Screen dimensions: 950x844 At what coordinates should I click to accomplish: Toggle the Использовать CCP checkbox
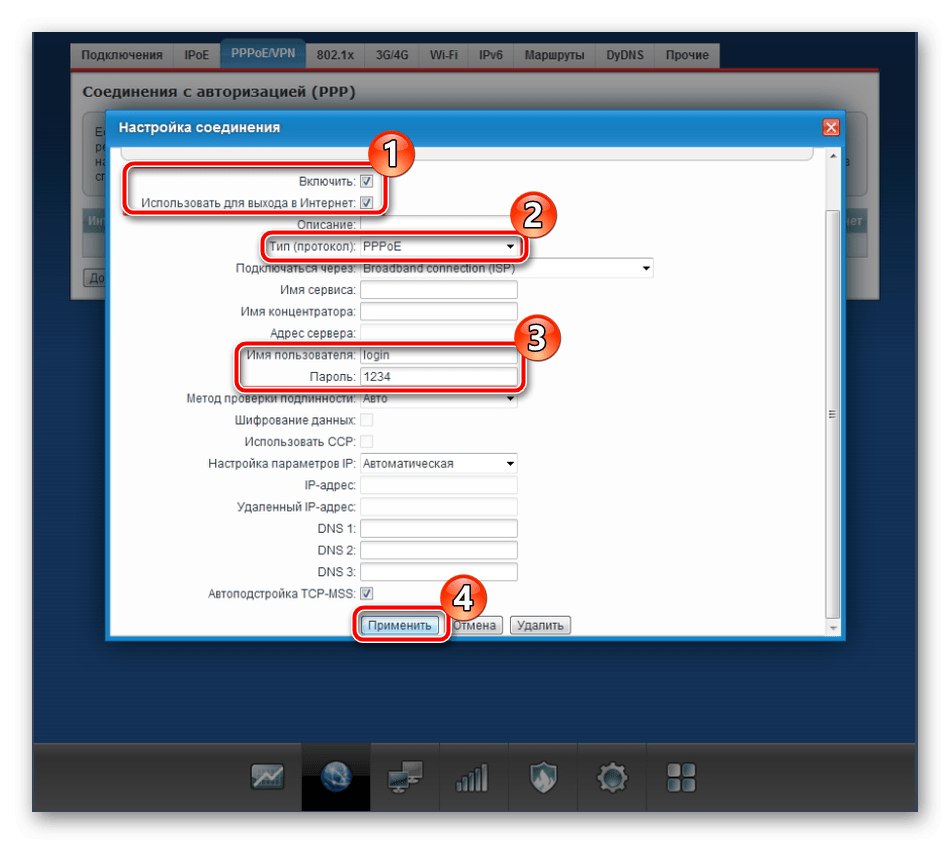point(367,442)
